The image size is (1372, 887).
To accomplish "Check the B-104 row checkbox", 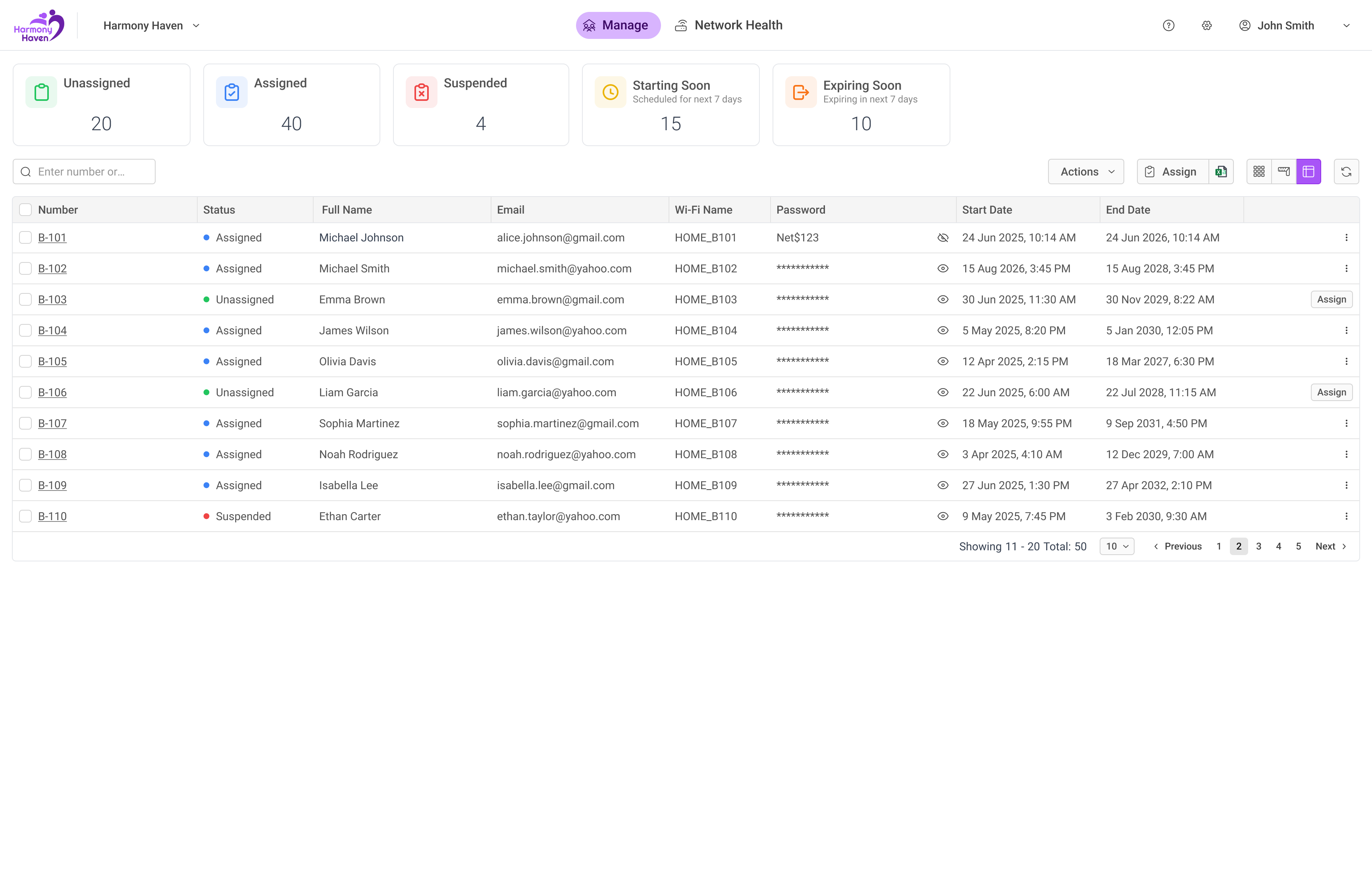I will click(x=25, y=331).
